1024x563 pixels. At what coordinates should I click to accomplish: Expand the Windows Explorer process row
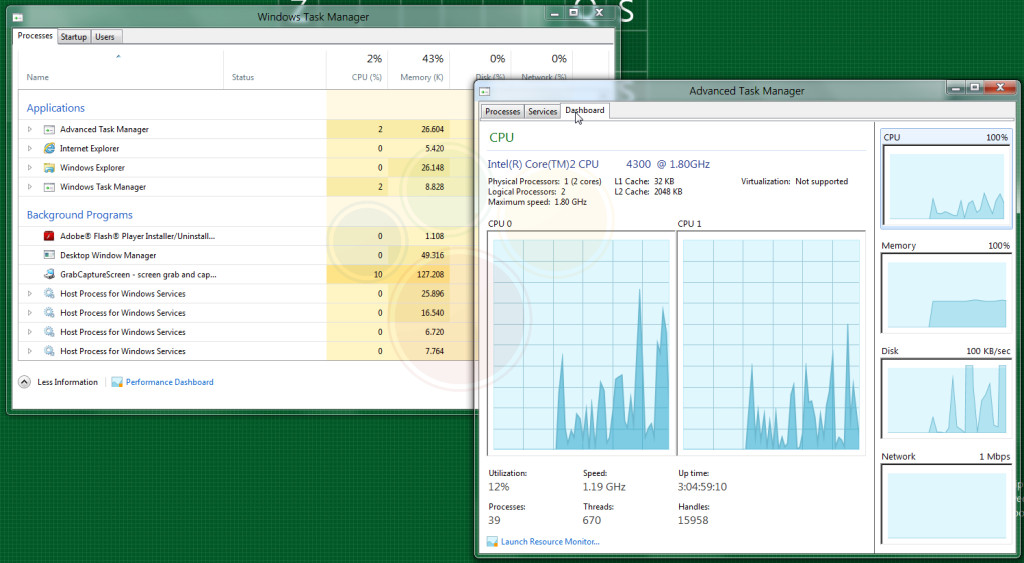(x=30, y=167)
